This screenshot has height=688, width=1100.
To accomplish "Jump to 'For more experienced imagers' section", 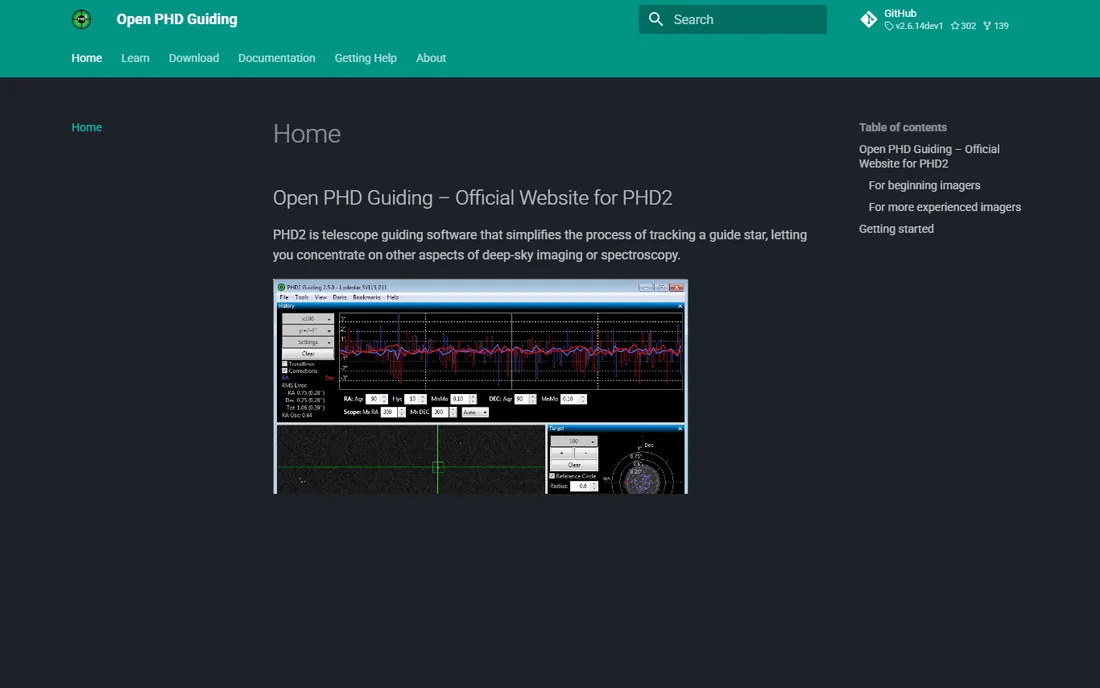I will coord(944,207).
